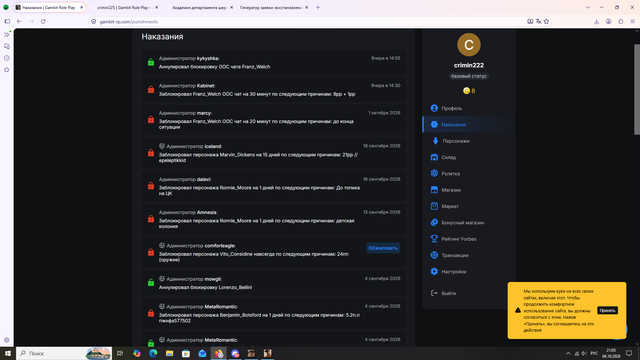Open the Магазин page
The width and height of the screenshot is (640, 360).
445,190
